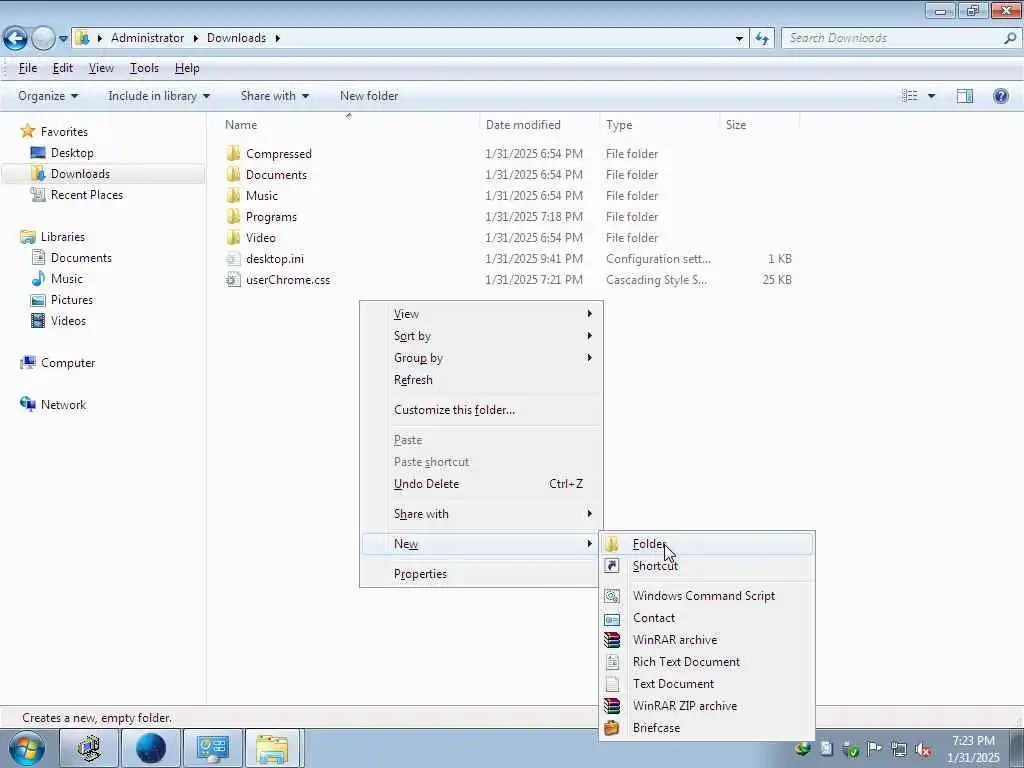Click the refresh button beside the address bar
The height and width of the screenshot is (768, 1024).
click(762, 39)
